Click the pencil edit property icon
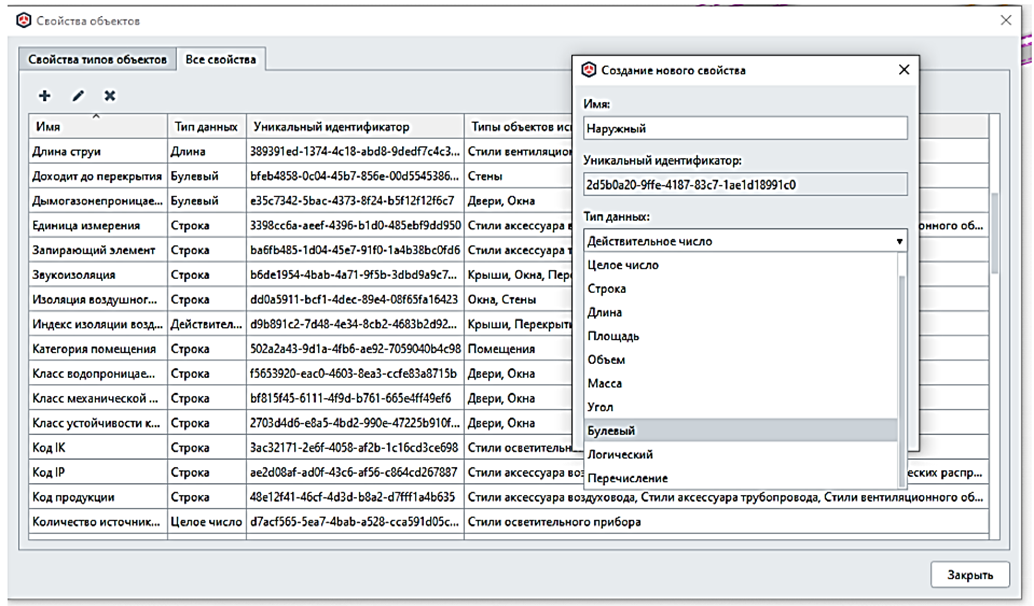Screen dimensions: 1034x606 point(78,96)
